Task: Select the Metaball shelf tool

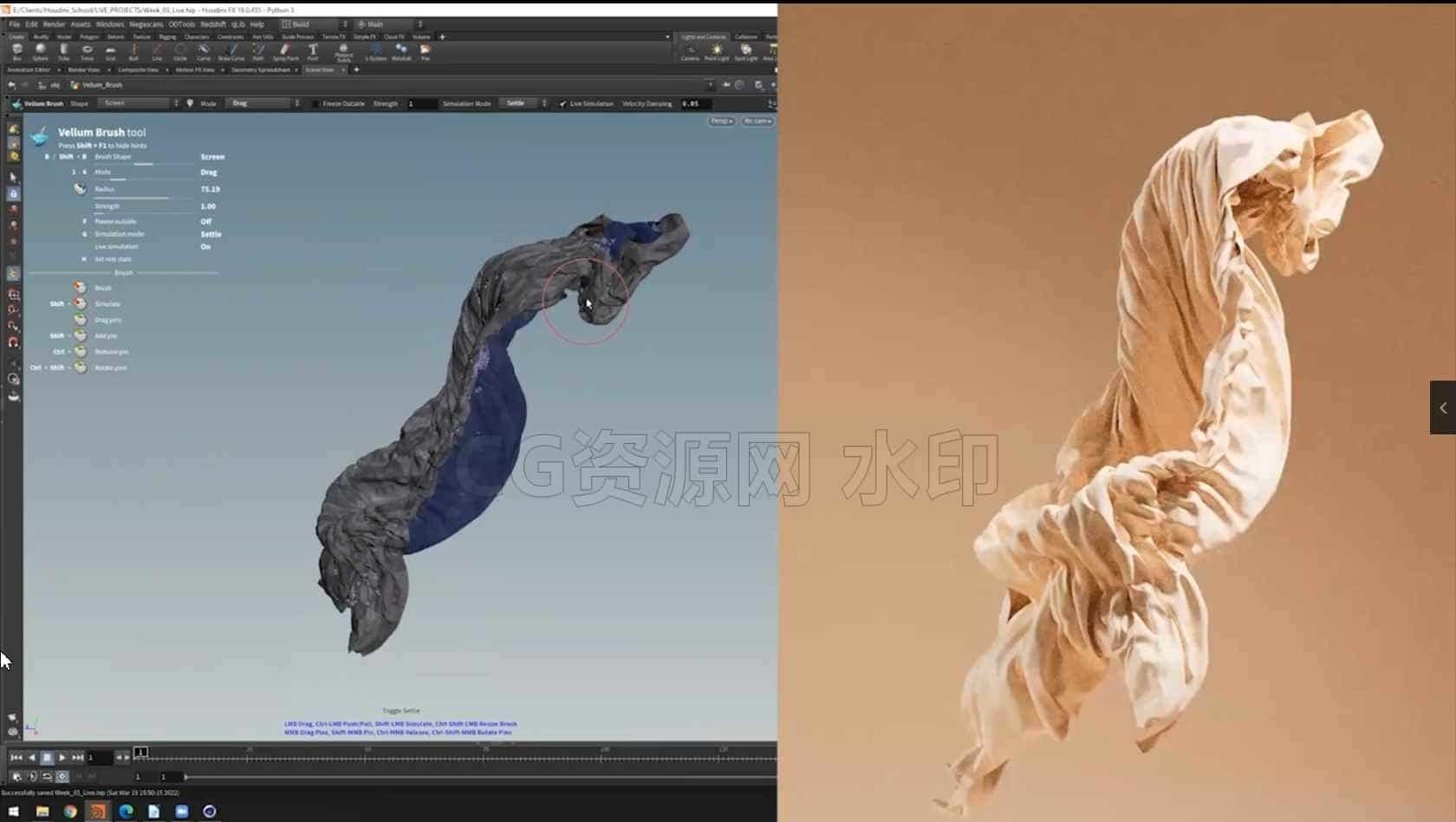Action: (401, 52)
